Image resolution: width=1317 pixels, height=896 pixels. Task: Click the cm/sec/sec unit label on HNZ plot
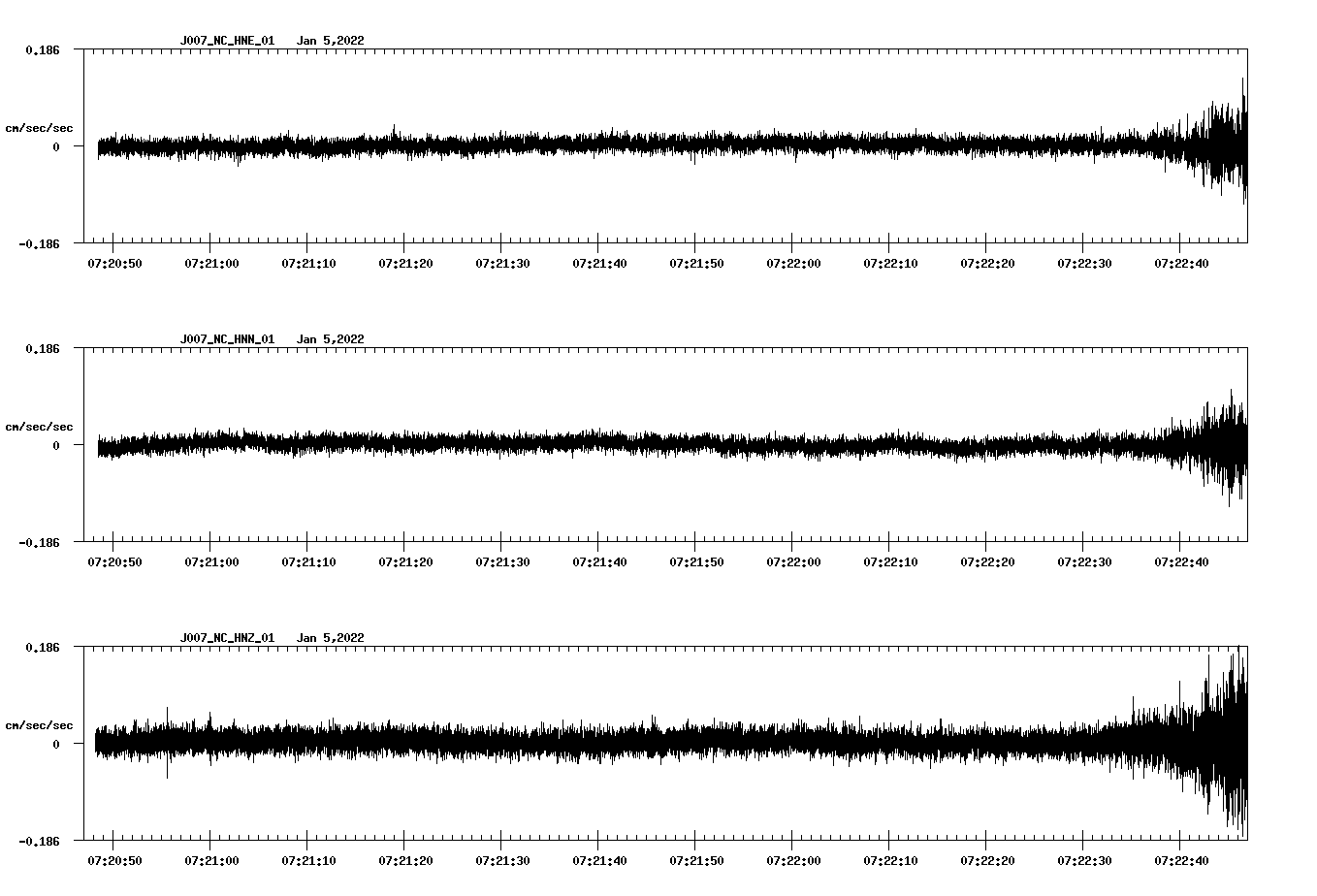[x=40, y=725]
